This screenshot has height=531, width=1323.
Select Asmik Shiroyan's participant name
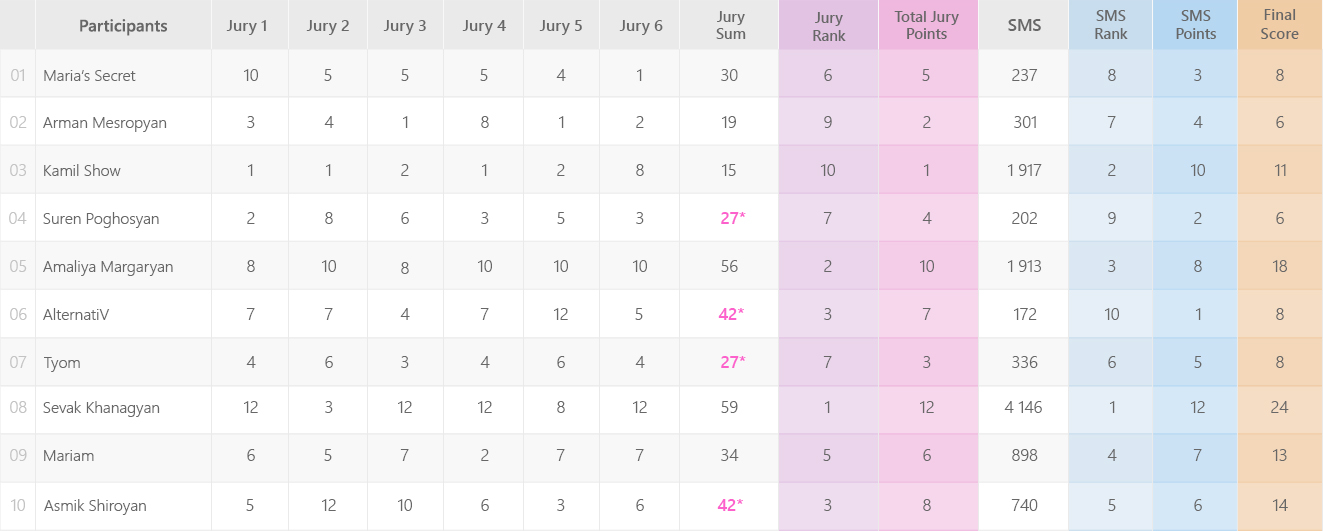coord(95,506)
